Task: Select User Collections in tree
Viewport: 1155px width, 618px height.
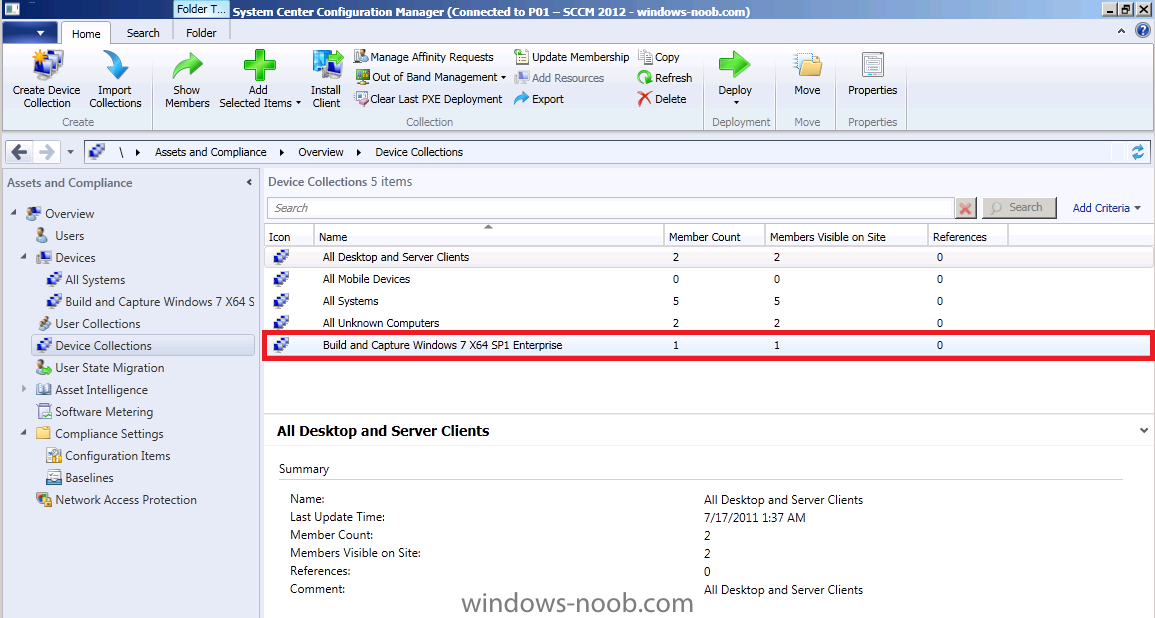Action: (x=97, y=323)
